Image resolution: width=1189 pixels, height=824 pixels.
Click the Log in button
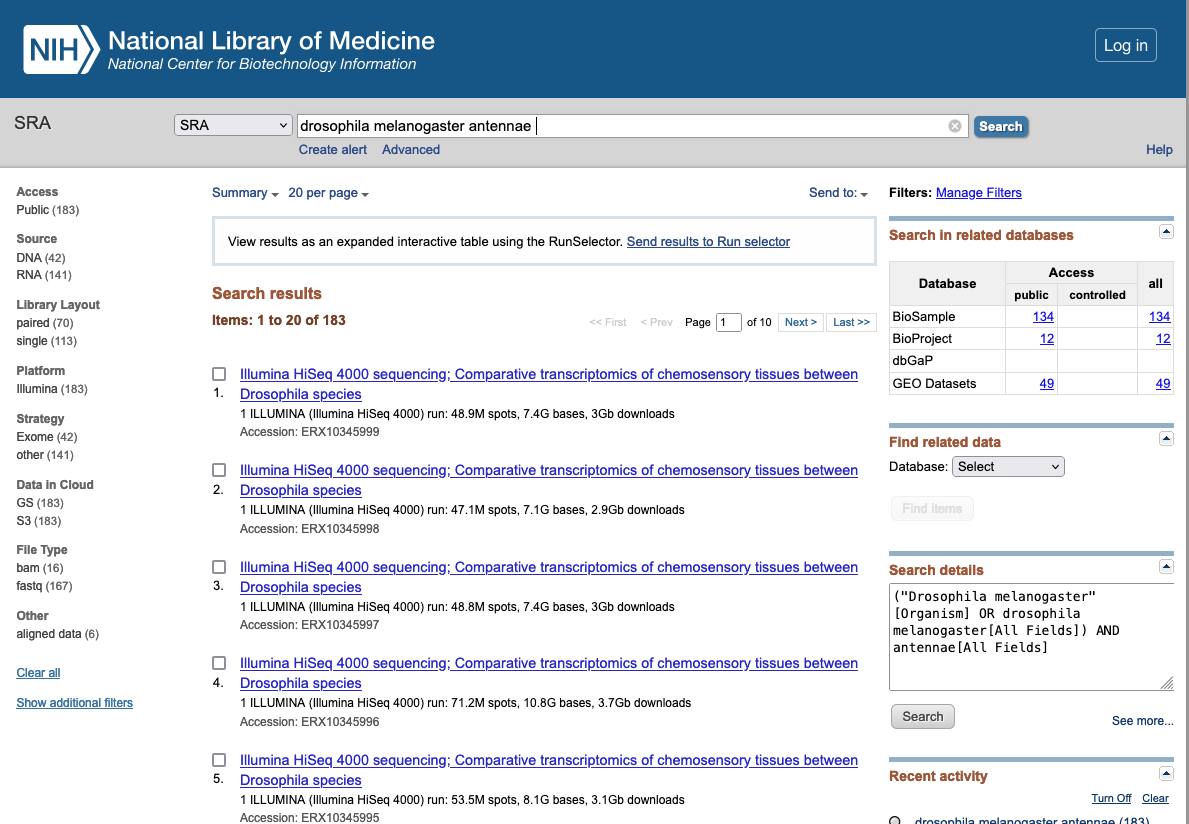pos(1125,46)
